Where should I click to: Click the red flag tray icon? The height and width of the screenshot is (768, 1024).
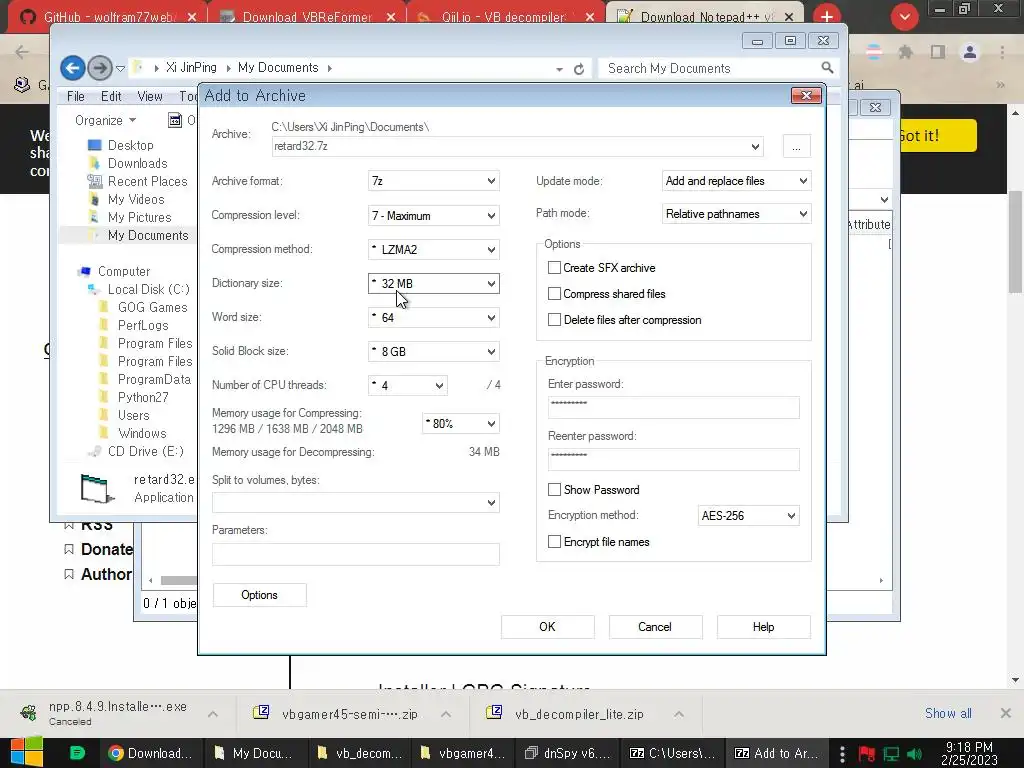pyautogui.click(x=867, y=754)
